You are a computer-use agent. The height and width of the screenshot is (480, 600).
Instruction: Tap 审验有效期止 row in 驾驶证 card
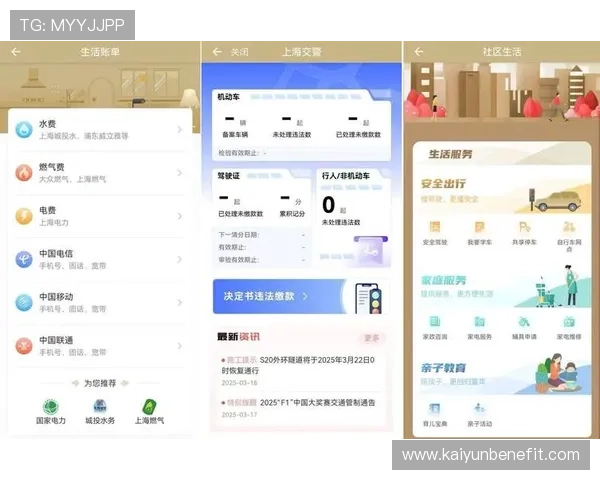tap(262, 260)
